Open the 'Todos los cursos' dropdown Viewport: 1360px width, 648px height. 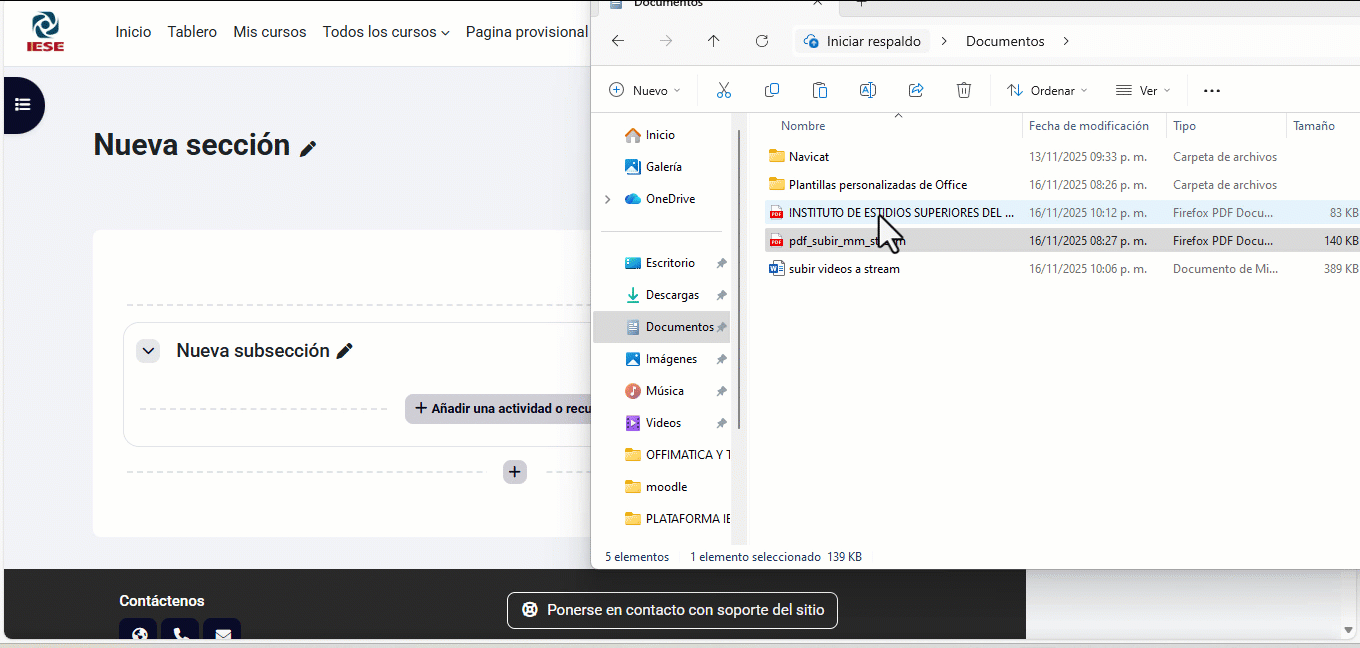(386, 32)
